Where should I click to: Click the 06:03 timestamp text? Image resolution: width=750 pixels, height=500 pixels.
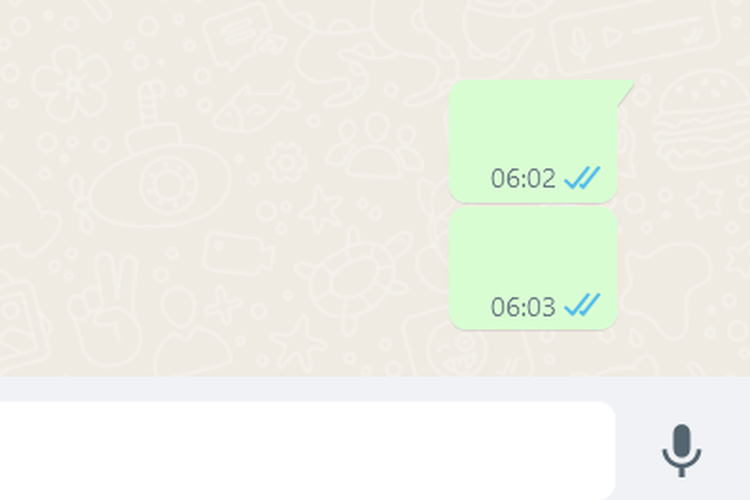pos(523,307)
